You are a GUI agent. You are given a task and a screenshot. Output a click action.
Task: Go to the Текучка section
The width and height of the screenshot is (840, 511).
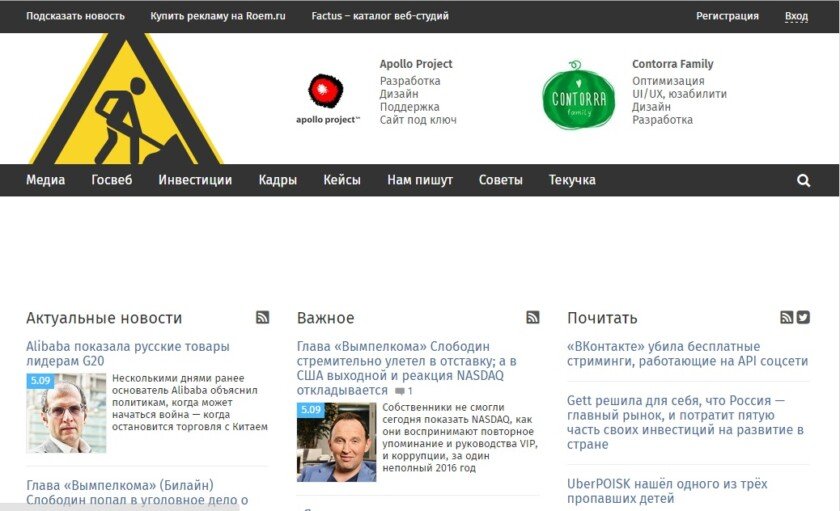pyautogui.click(x=572, y=180)
